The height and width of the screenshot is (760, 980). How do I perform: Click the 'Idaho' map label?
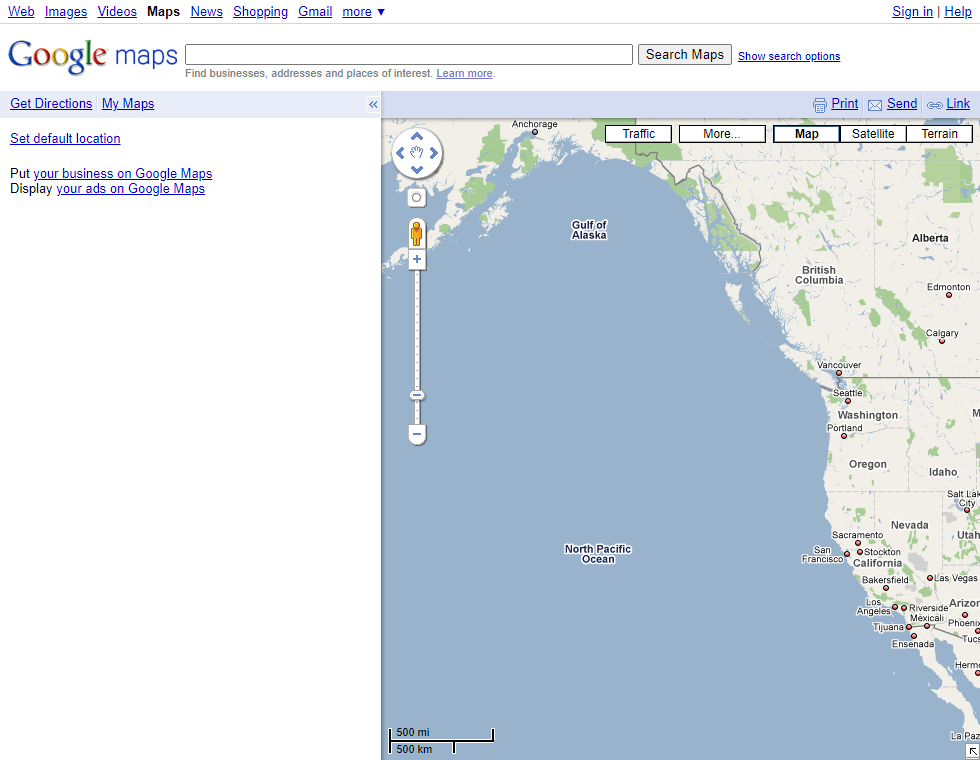point(943,472)
